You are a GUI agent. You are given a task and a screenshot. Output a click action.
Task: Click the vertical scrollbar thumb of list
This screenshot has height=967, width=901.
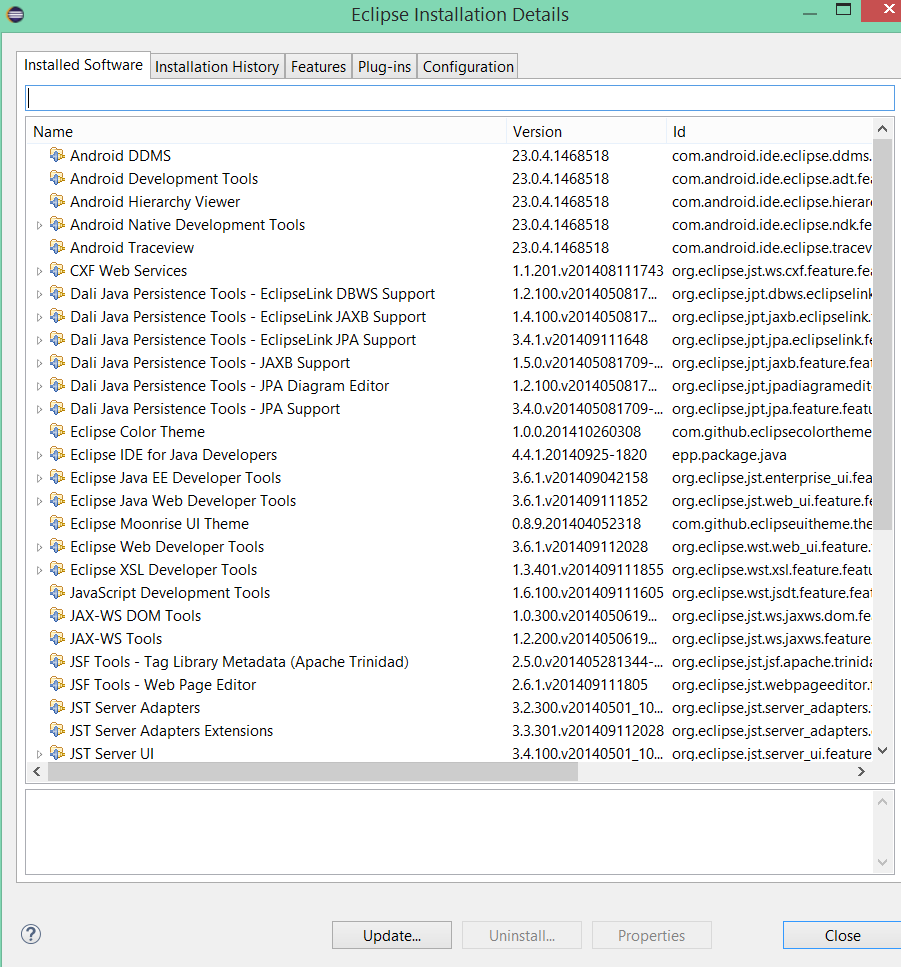[882, 334]
